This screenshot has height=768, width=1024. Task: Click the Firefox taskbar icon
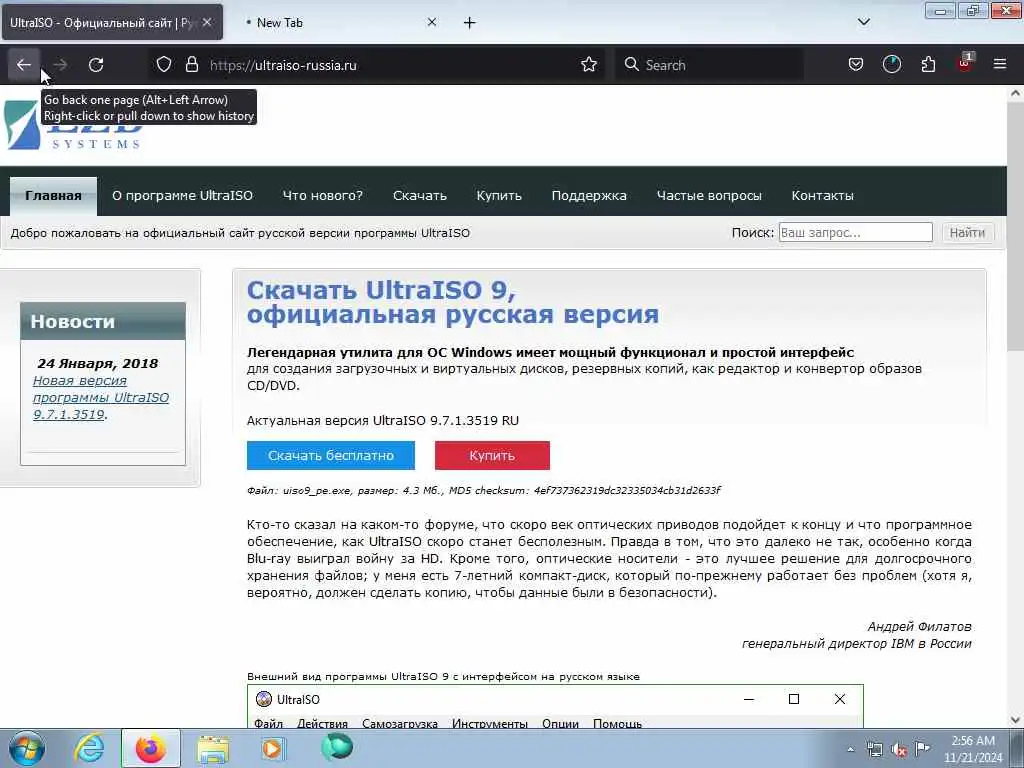[x=150, y=748]
